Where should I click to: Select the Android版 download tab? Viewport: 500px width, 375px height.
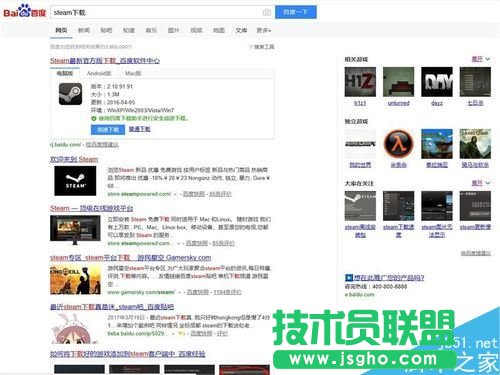[99, 73]
